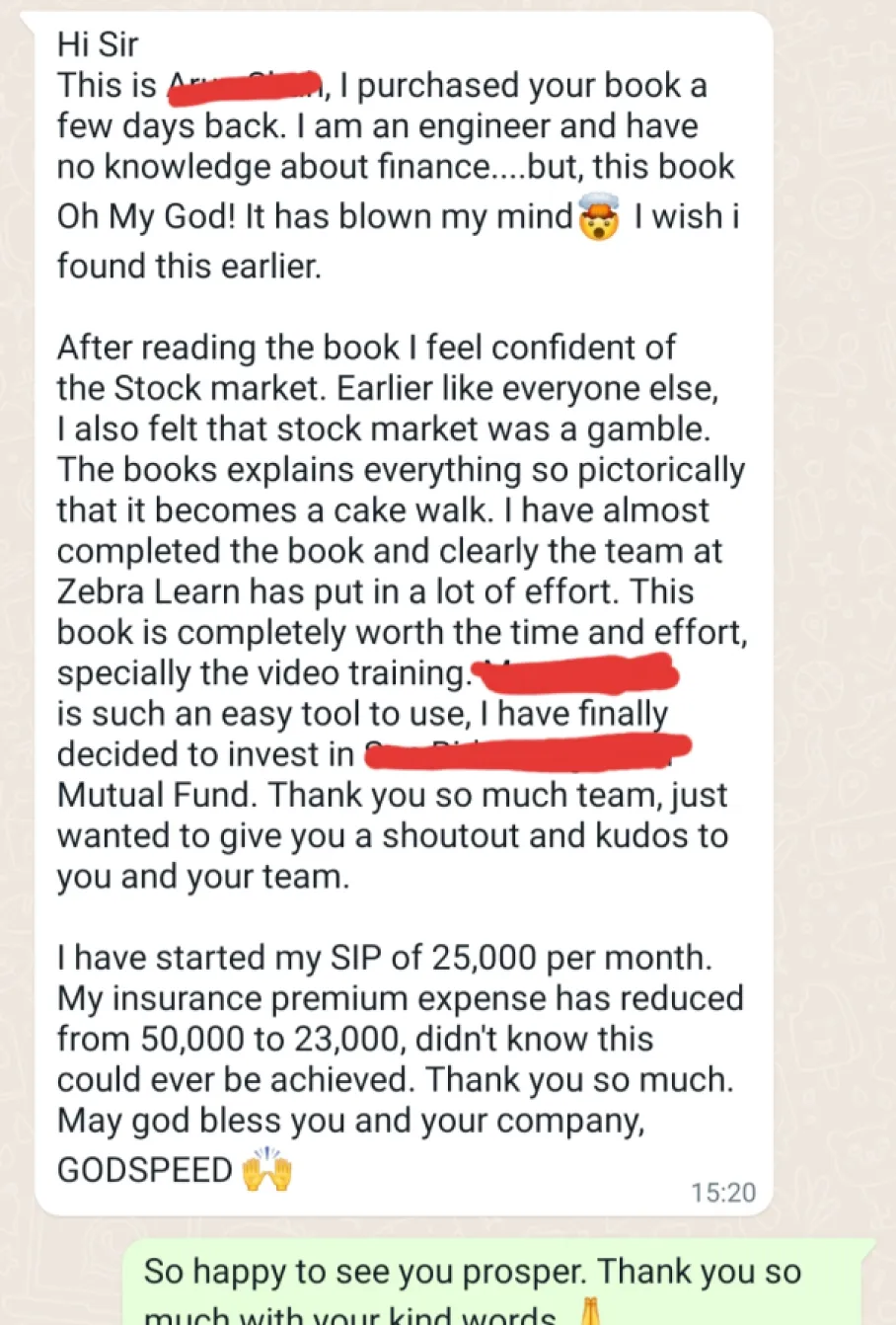Viewport: 896px width, 1325px height.
Task: Click the exploding head emoji
Action: [x=600, y=217]
